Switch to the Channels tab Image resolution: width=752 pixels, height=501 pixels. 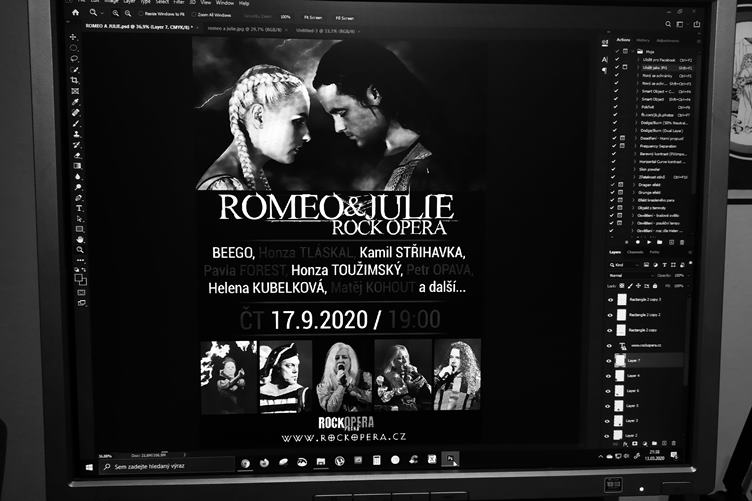tap(635, 252)
